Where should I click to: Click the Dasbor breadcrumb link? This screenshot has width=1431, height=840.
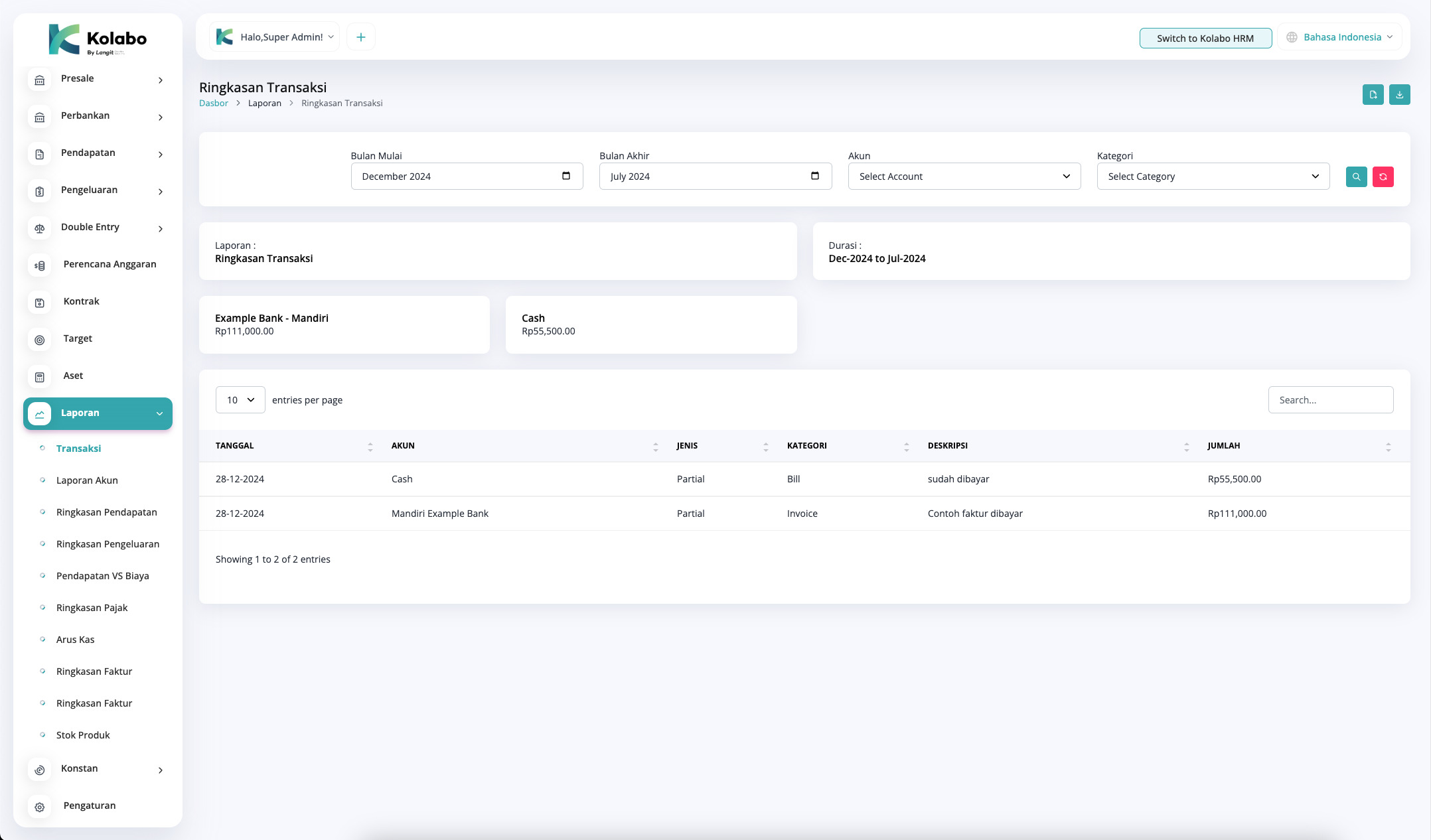[214, 103]
